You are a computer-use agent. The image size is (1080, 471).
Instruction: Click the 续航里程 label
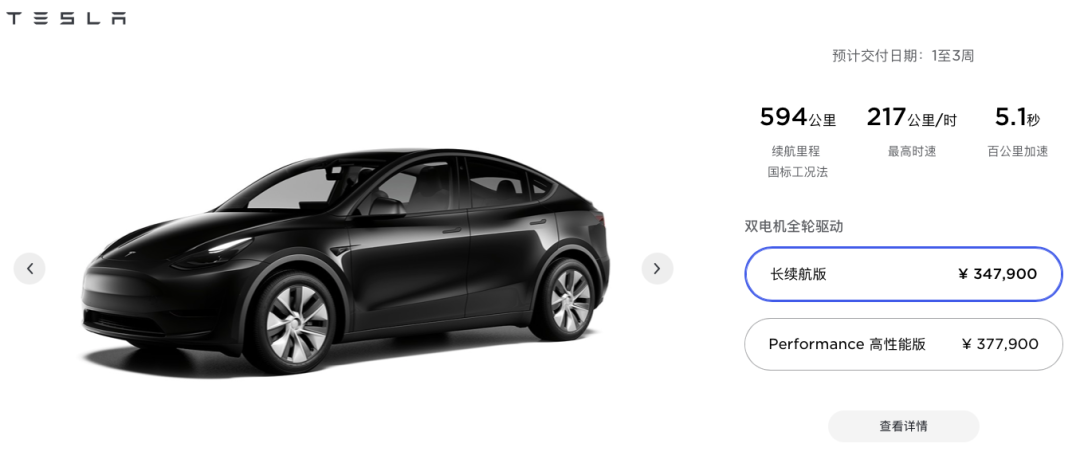[x=797, y=151]
